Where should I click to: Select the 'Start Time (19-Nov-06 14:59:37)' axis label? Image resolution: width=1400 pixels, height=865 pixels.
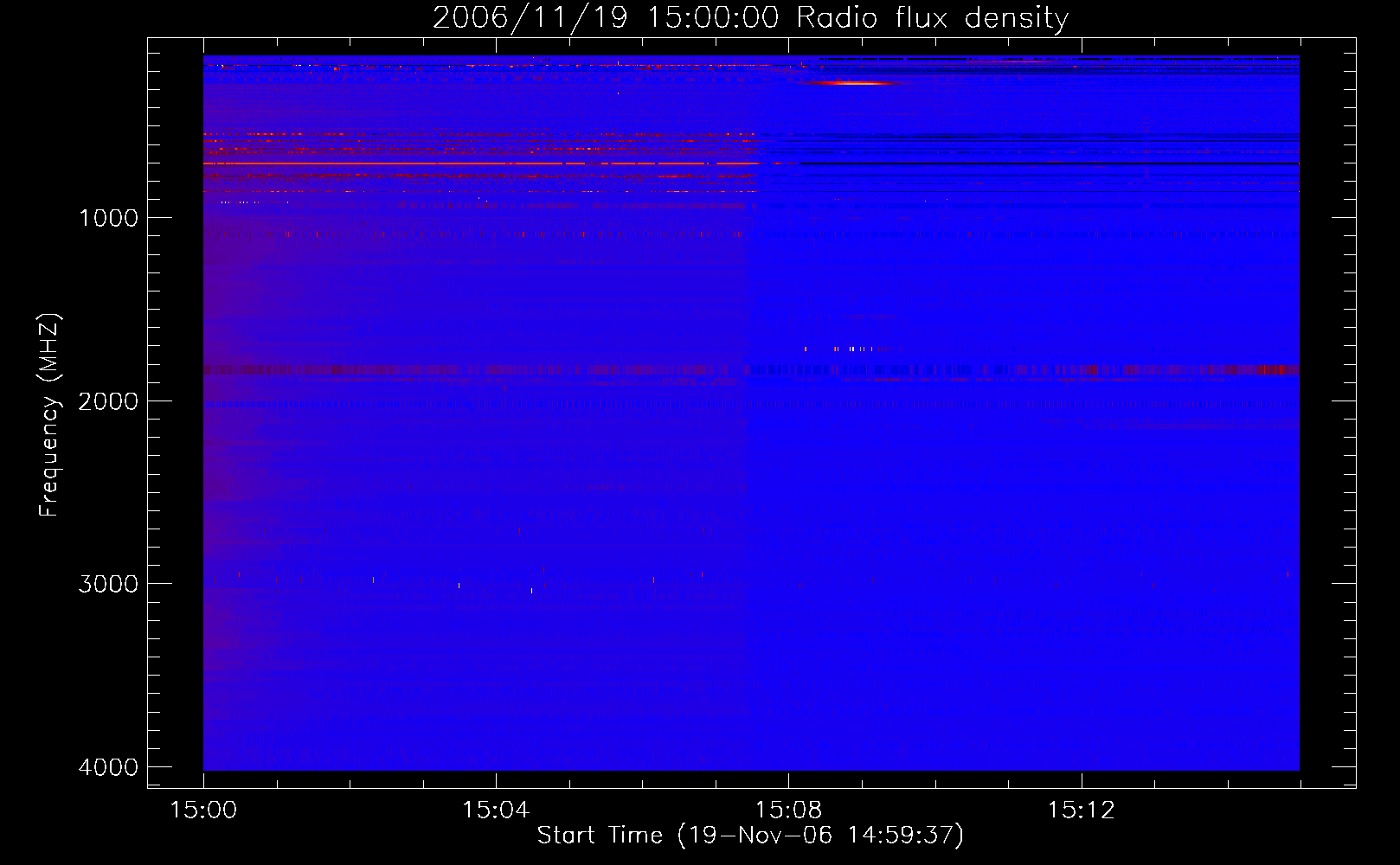pos(750,836)
